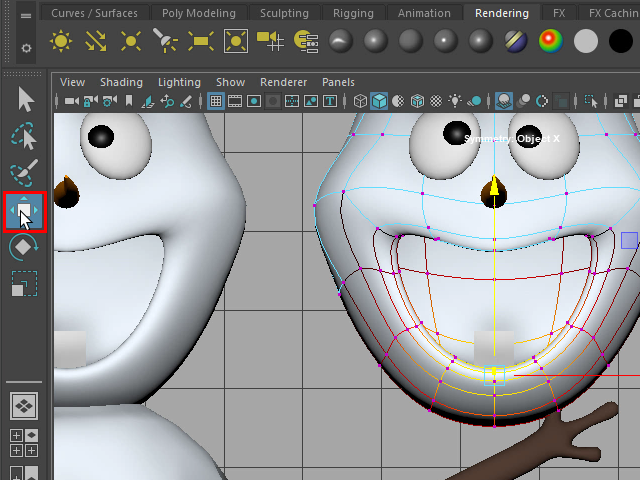Toggle smooth shade all cube icon

[379, 101]
